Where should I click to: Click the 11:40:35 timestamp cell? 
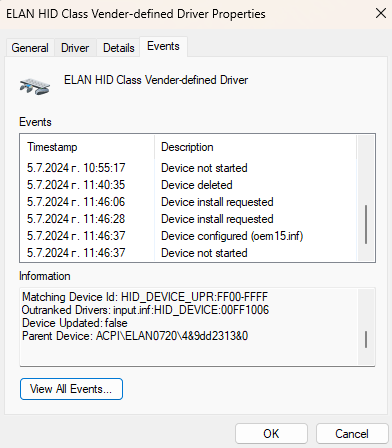tap(76, 185)
